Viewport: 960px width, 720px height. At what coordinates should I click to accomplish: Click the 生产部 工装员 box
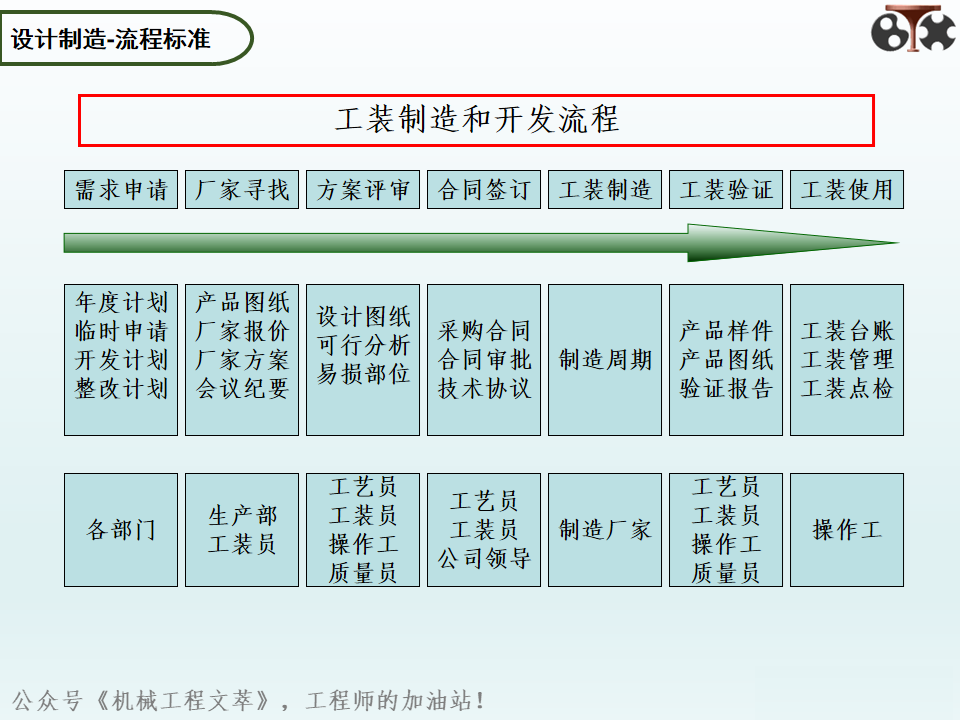pyautogui.click(x=242, y=530)
